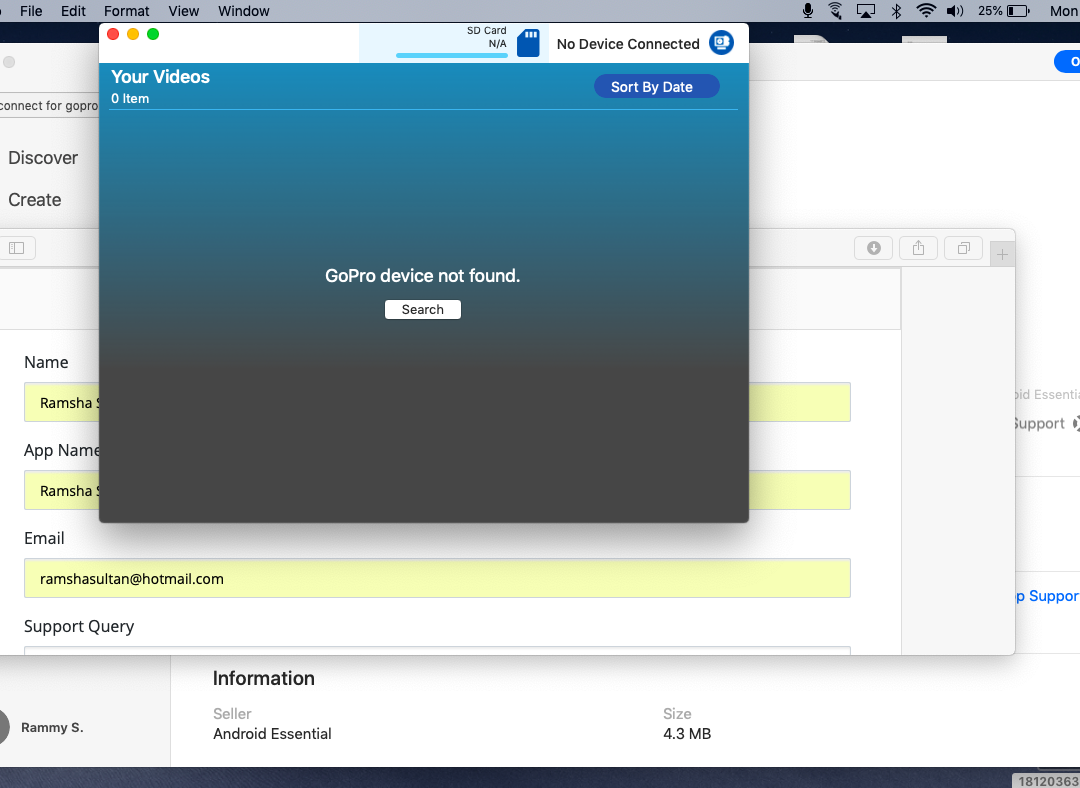Screen dimensions: 1080x788
Task: Click the show tabs overview icon in browser
Action: tap(964, 248)
